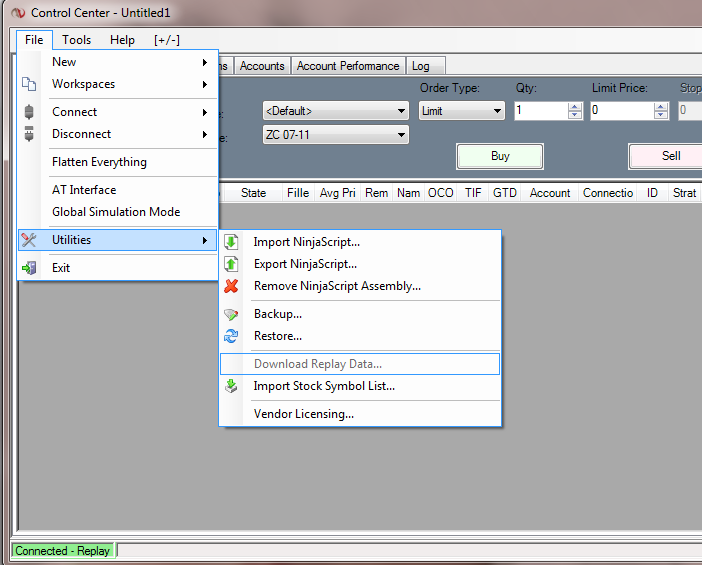
Task: Click the Stop price input field
Action: pos(690,111)
